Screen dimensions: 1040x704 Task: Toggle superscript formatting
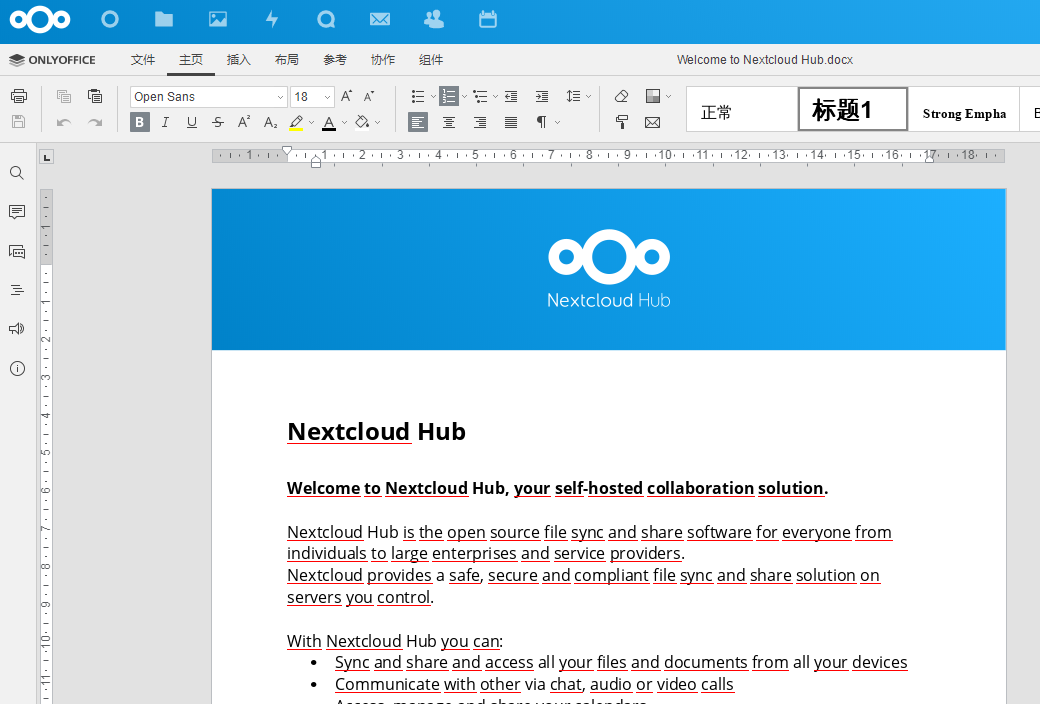244,122
